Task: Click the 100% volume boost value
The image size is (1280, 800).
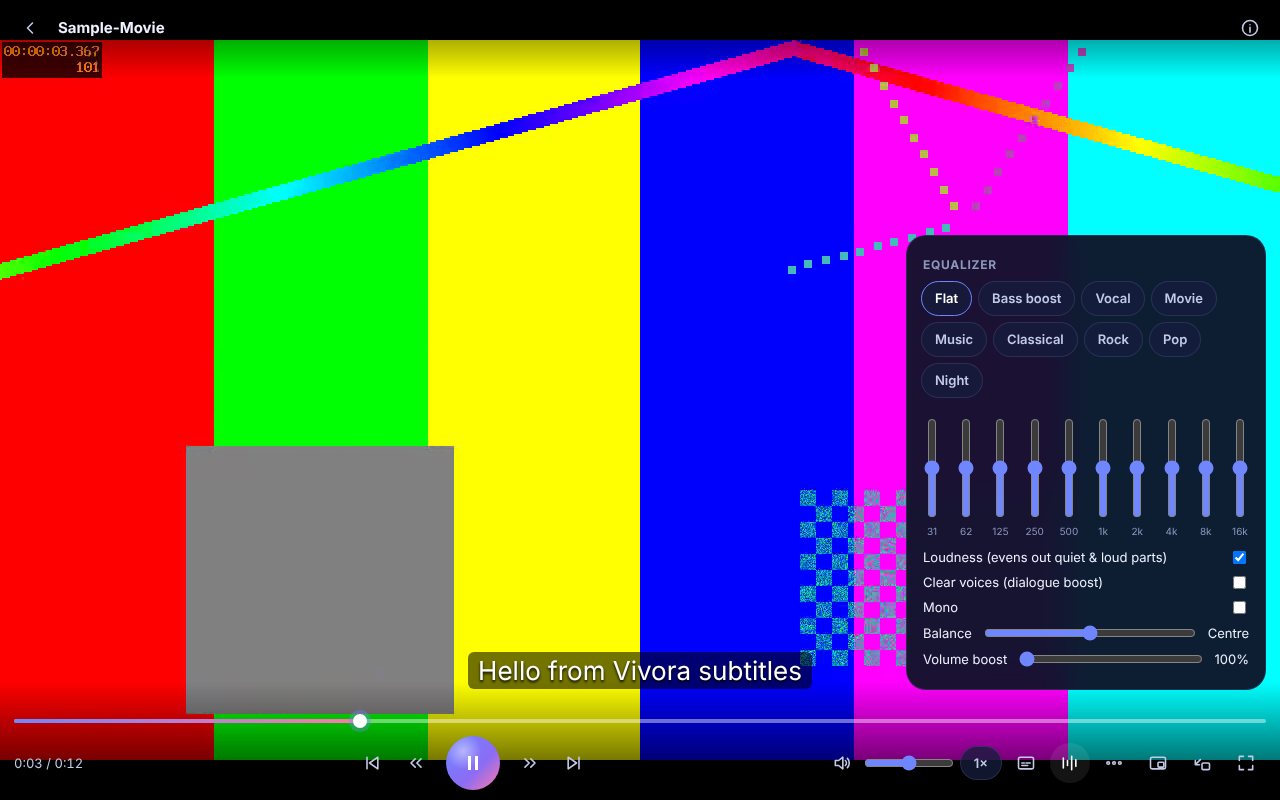Action: tap(1231, 660)
